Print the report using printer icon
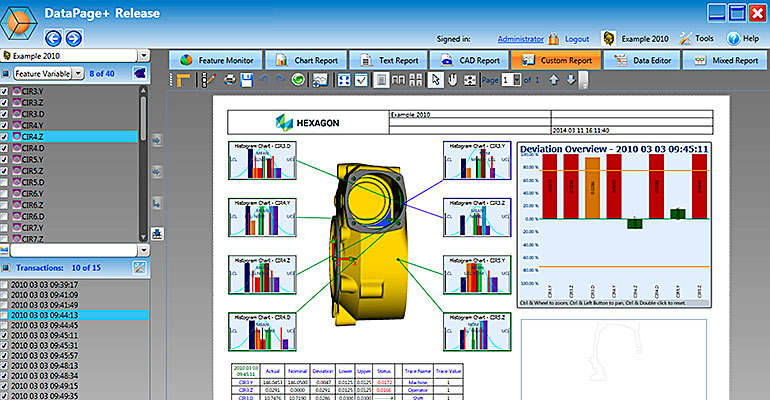770x400 pixels. point(229,80)
